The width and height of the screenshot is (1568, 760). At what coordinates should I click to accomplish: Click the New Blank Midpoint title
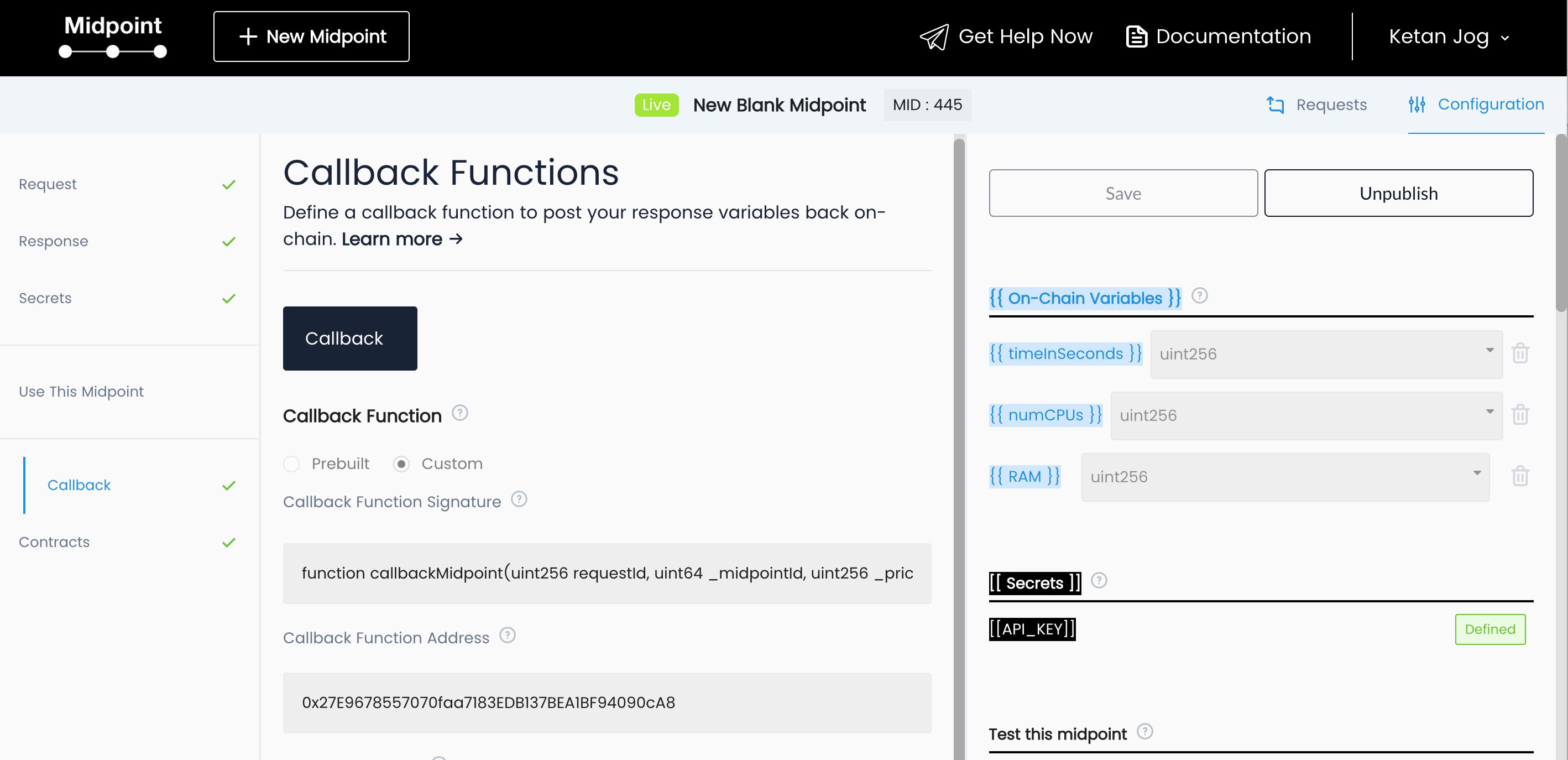[779, 105]
